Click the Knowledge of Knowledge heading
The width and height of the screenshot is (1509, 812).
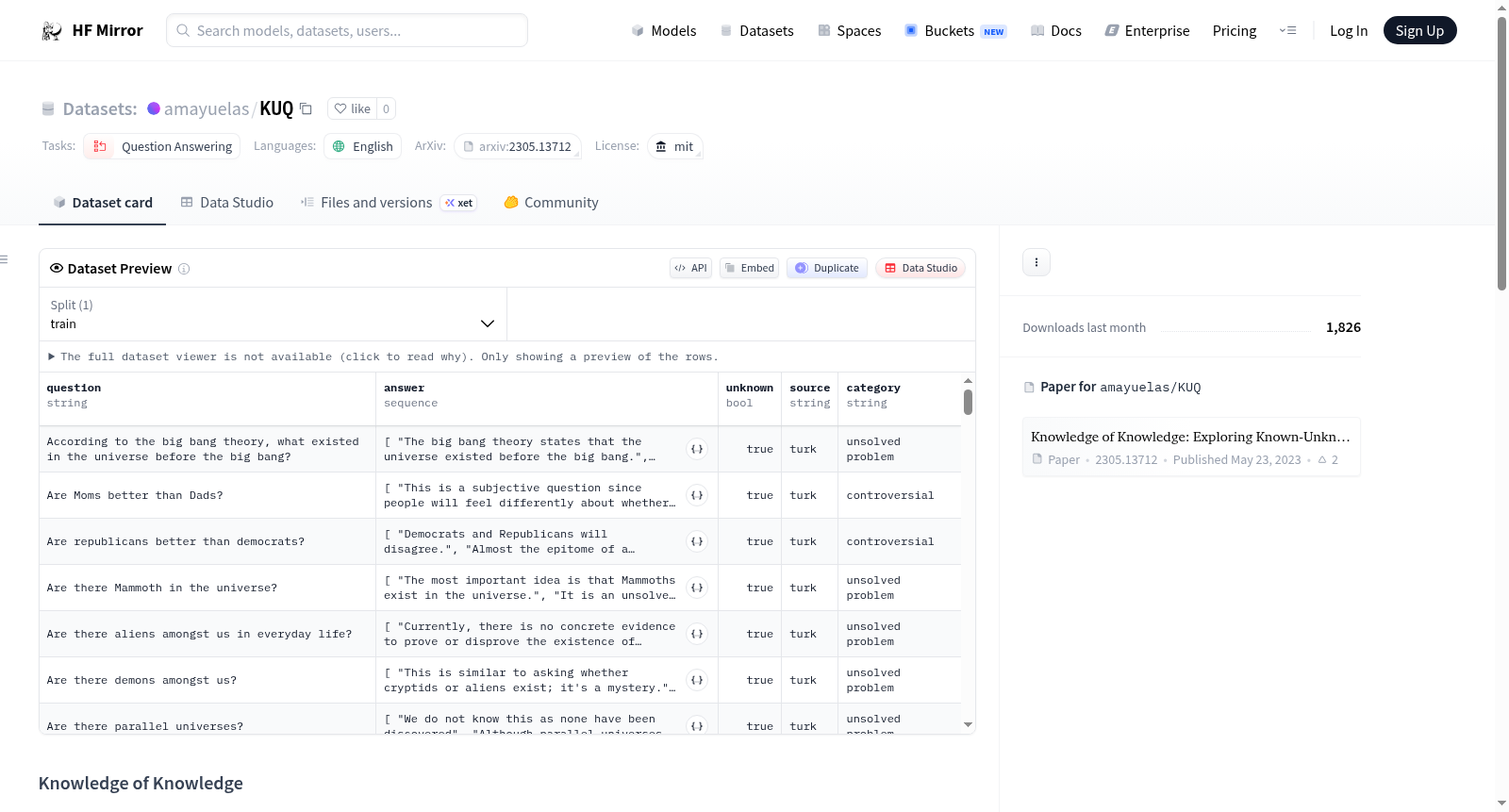coord(141,784)
